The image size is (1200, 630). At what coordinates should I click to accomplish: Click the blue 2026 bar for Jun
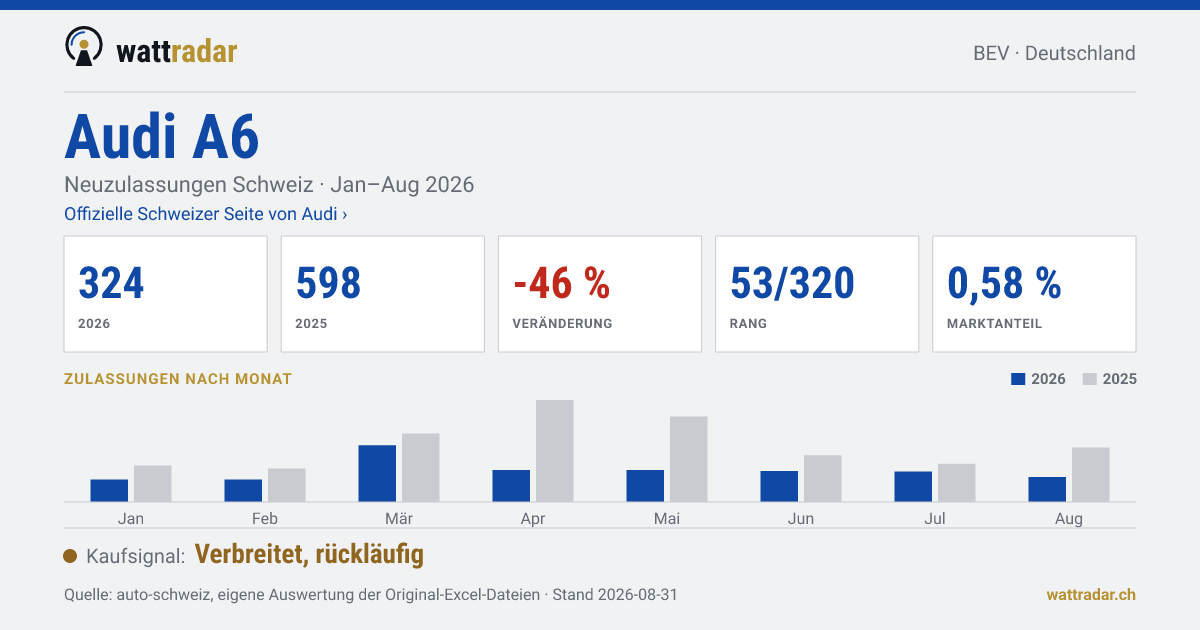[x=779, y=486]
